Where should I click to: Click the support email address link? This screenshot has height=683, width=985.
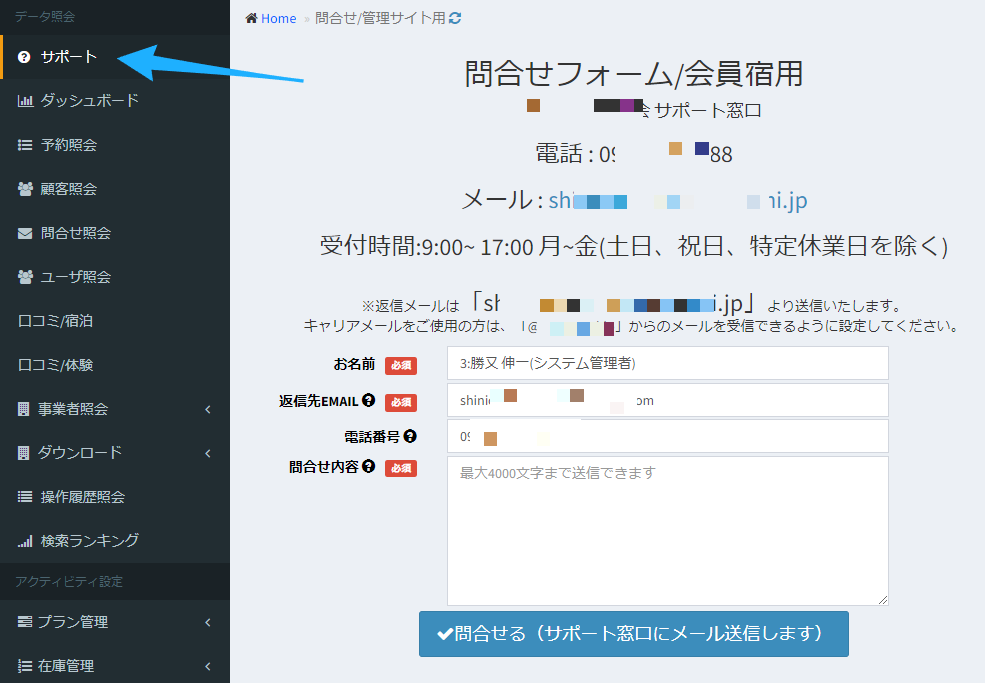[678, 200]
